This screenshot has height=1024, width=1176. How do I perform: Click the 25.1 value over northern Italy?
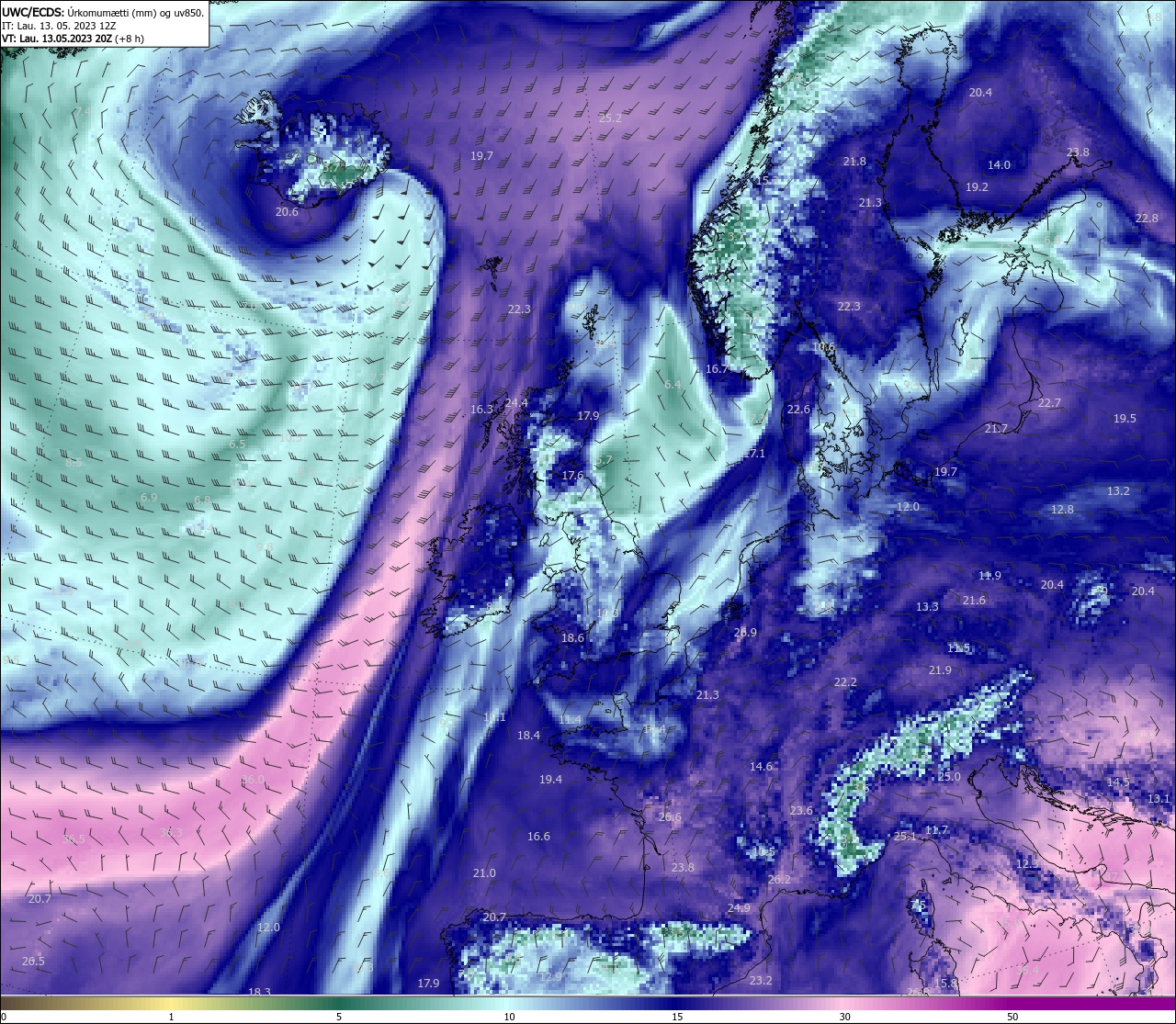905,837
